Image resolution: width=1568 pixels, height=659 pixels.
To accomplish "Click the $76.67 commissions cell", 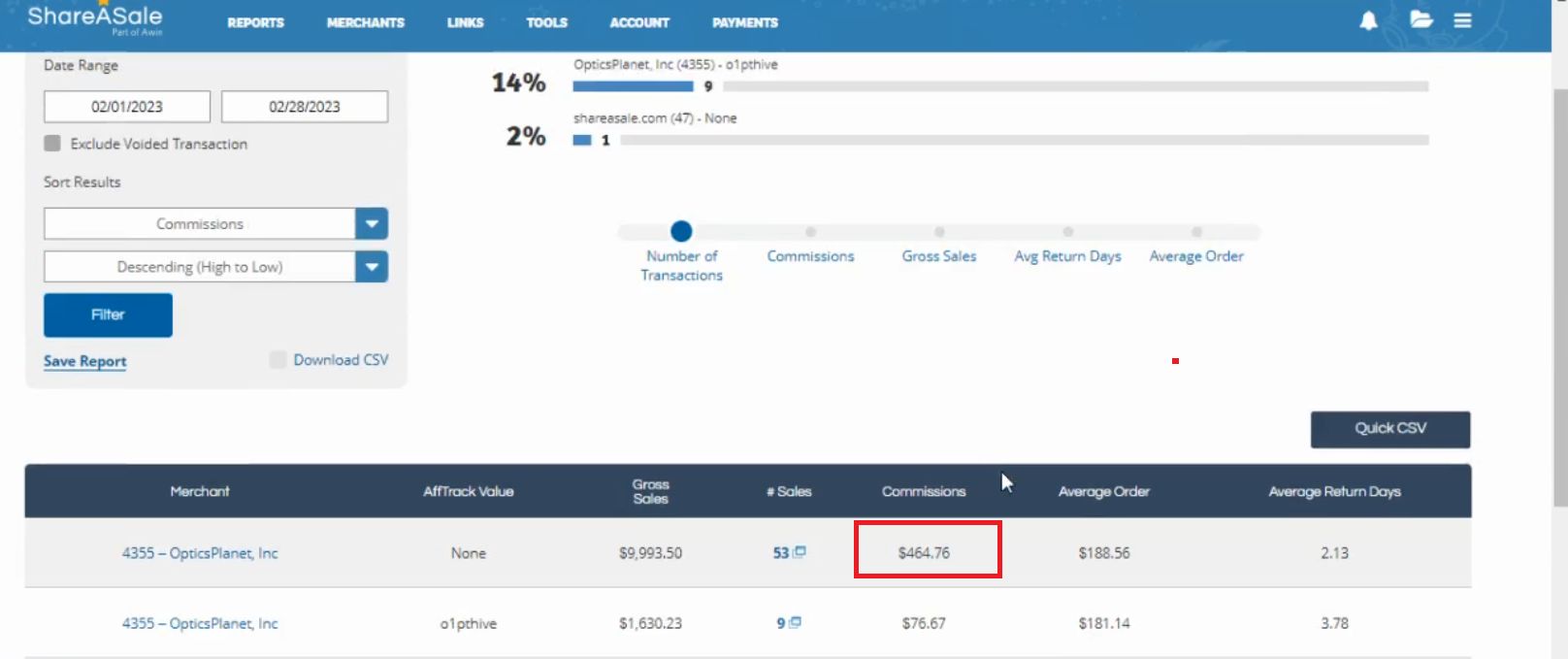I will coord(924,623).
